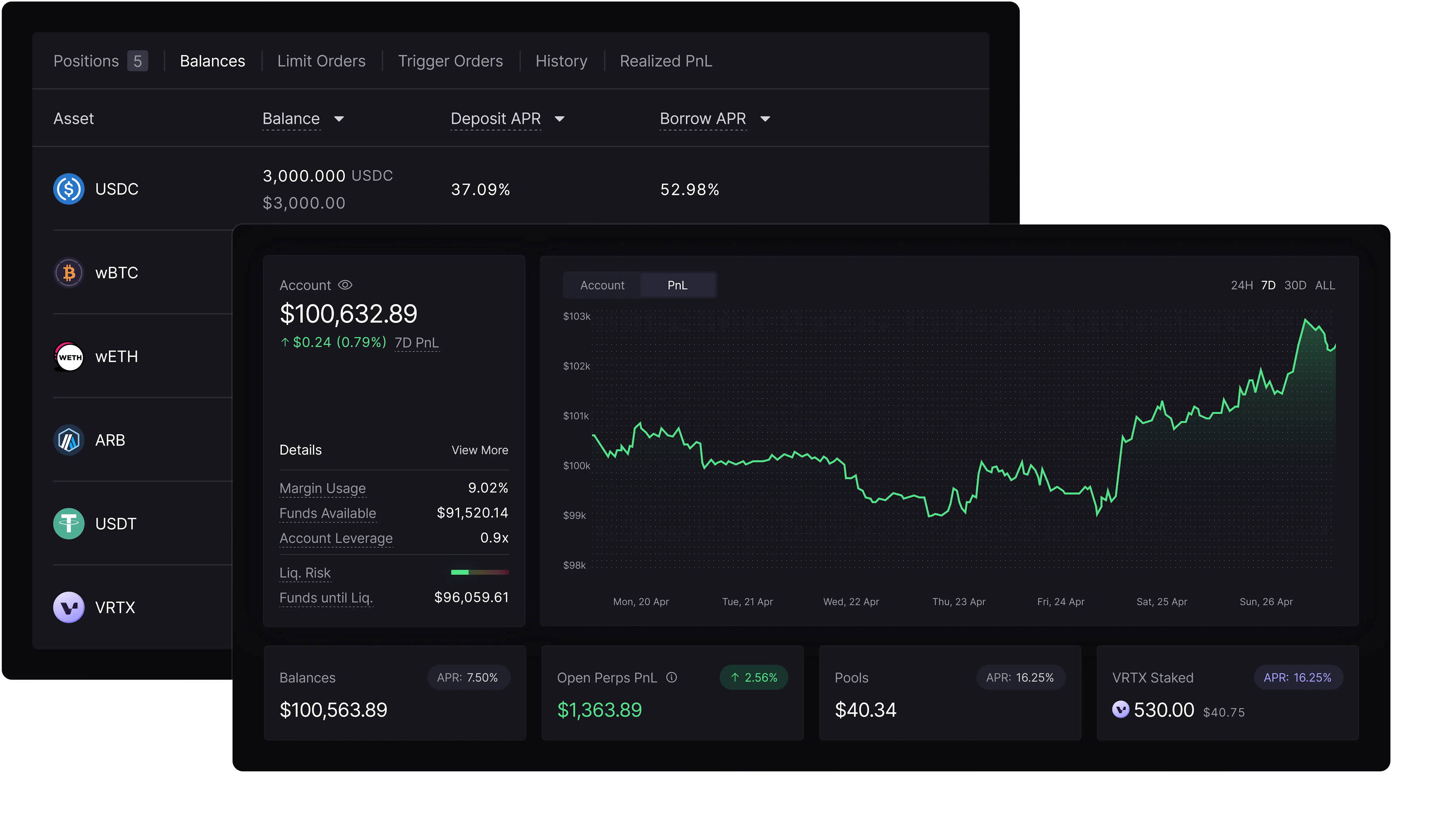This screenshot has height=829, width=1456.
Task: Click the $96,059.61 funds until liquidation value
Action: tap(471, 597)
